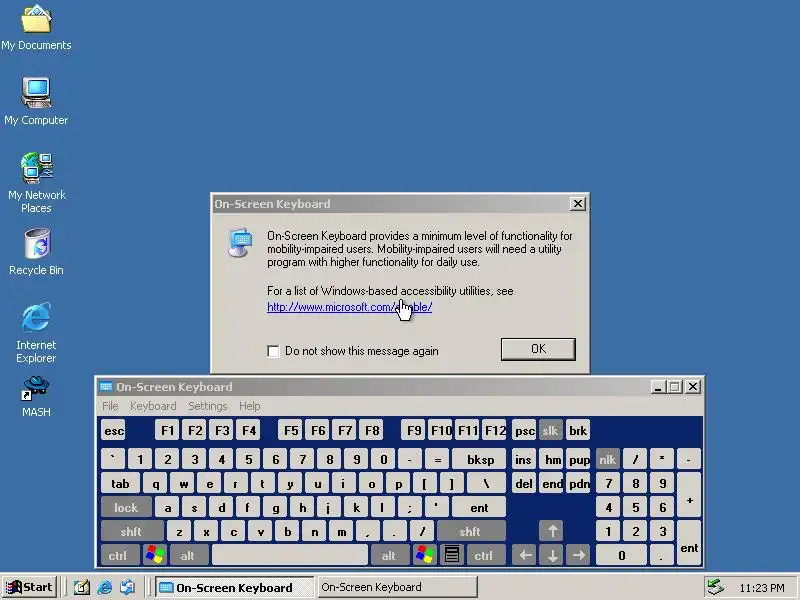Toggle the caps lock key
This screenshot has height=600, width=800.
(x=126, y=508)
